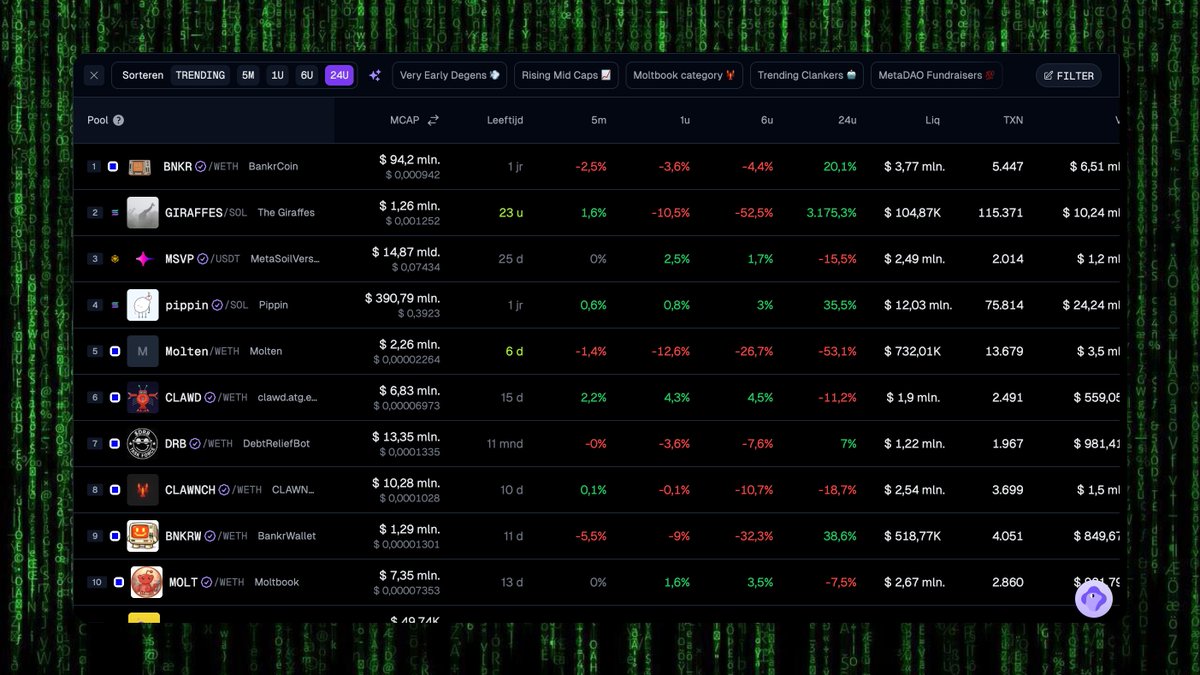
Task: Select the Base chain icon beside BNKR
Action: (113, 166)
